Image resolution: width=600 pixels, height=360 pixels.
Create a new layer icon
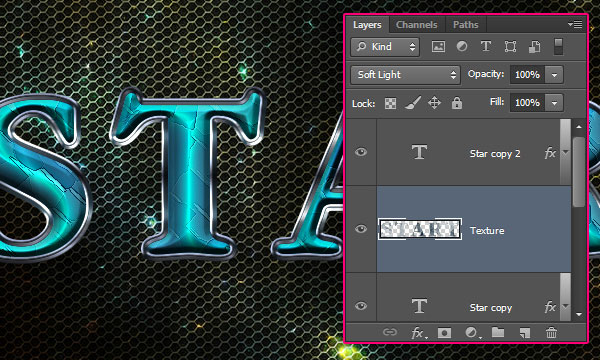(525, 332)
